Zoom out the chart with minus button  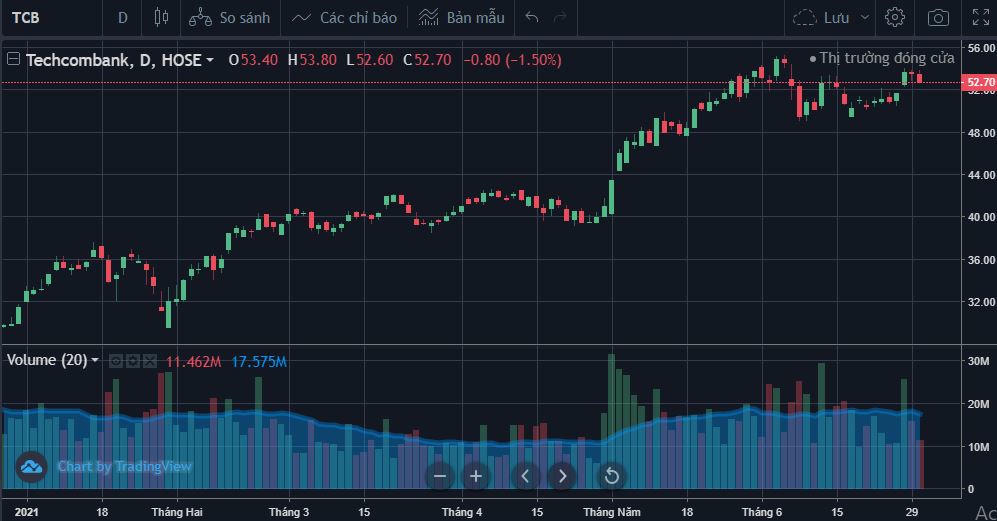pyautogui.click(x=440, y=476)
